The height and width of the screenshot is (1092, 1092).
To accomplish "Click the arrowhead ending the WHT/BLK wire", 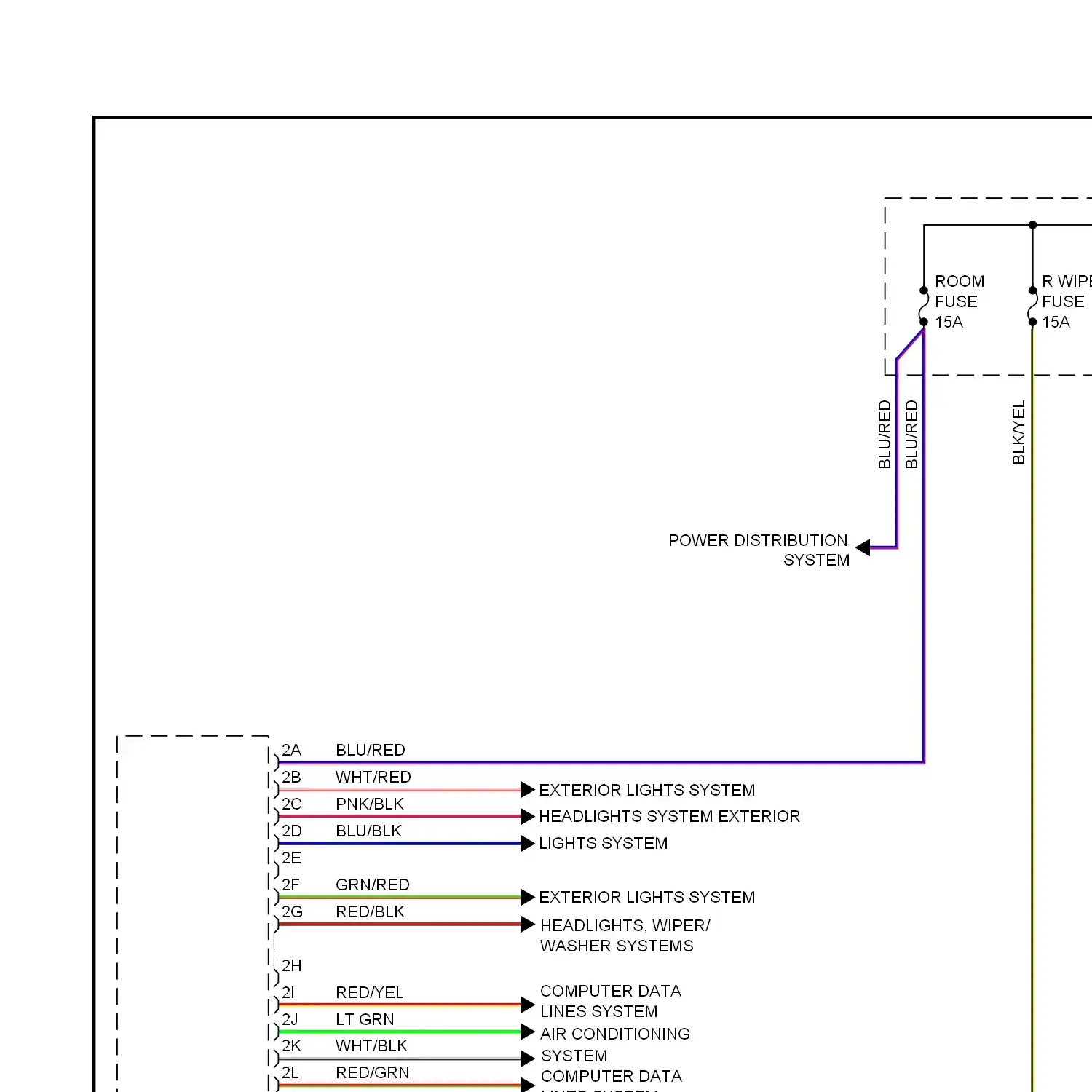I will 528,1059.
